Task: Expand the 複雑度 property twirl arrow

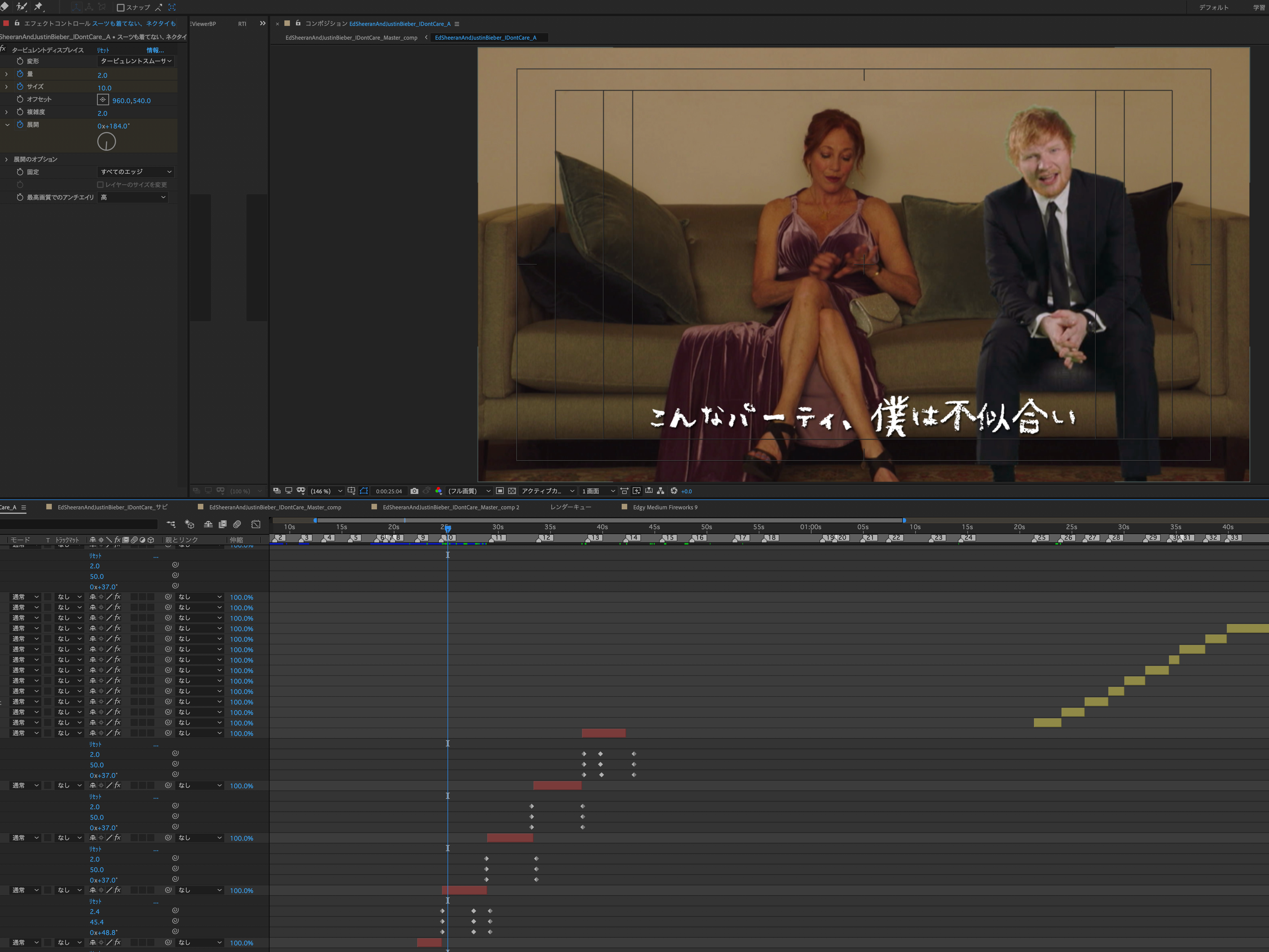Action: [x=7, y=112]
